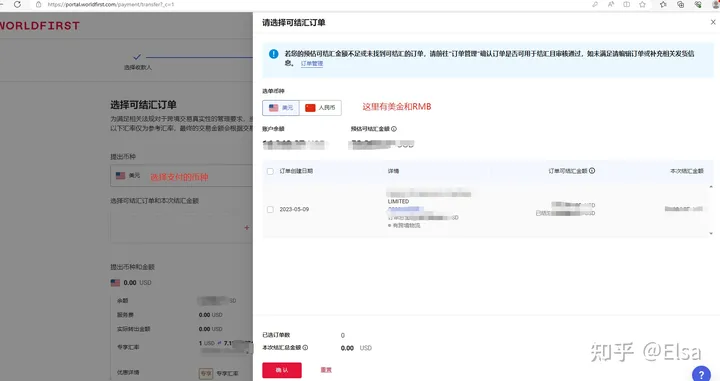Select the 美元 currency option
The width and height of the screenshot is (720, 381).
point(281,108)
